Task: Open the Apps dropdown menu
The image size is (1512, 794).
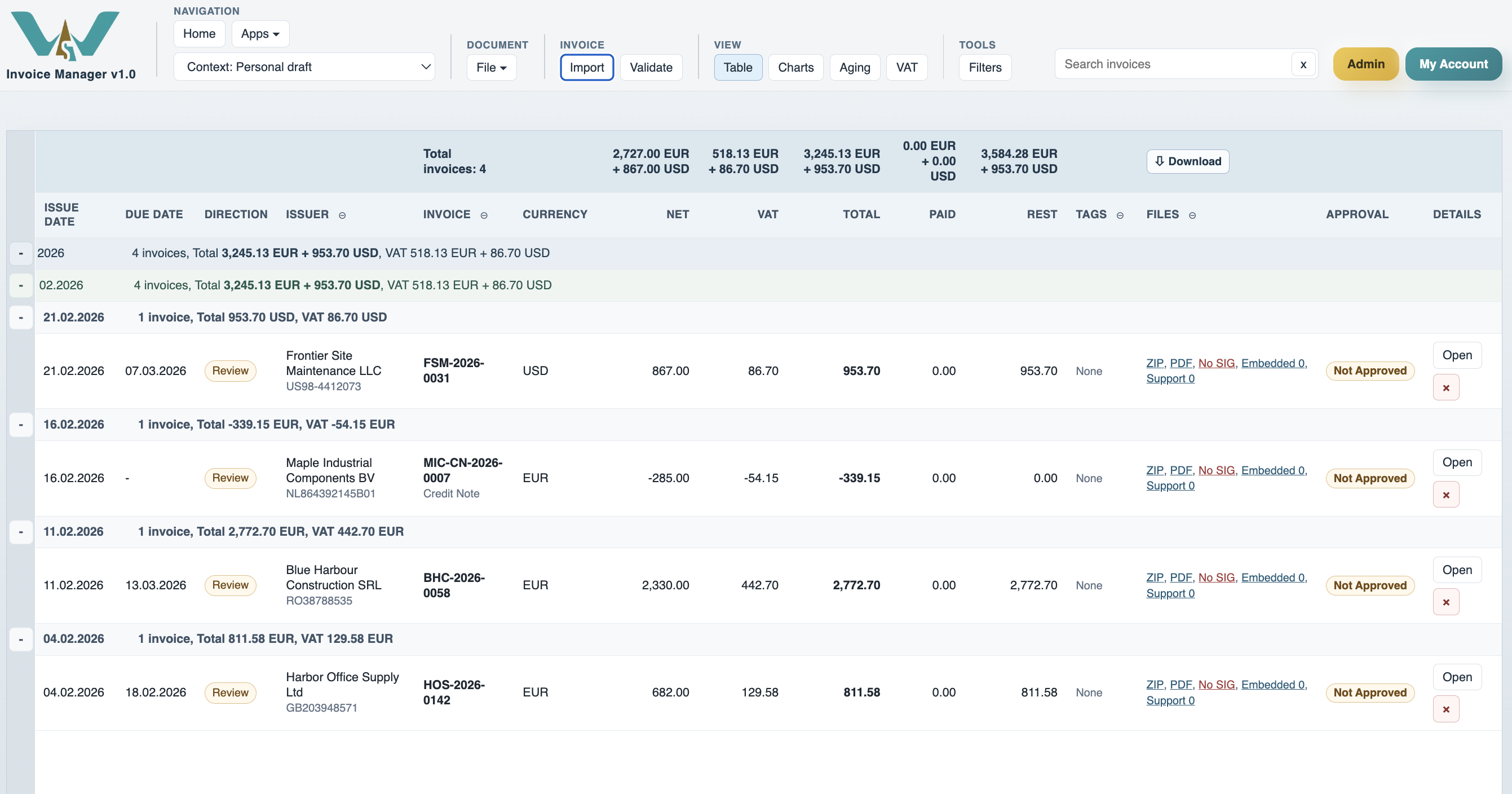Action: tap(260, 33)
